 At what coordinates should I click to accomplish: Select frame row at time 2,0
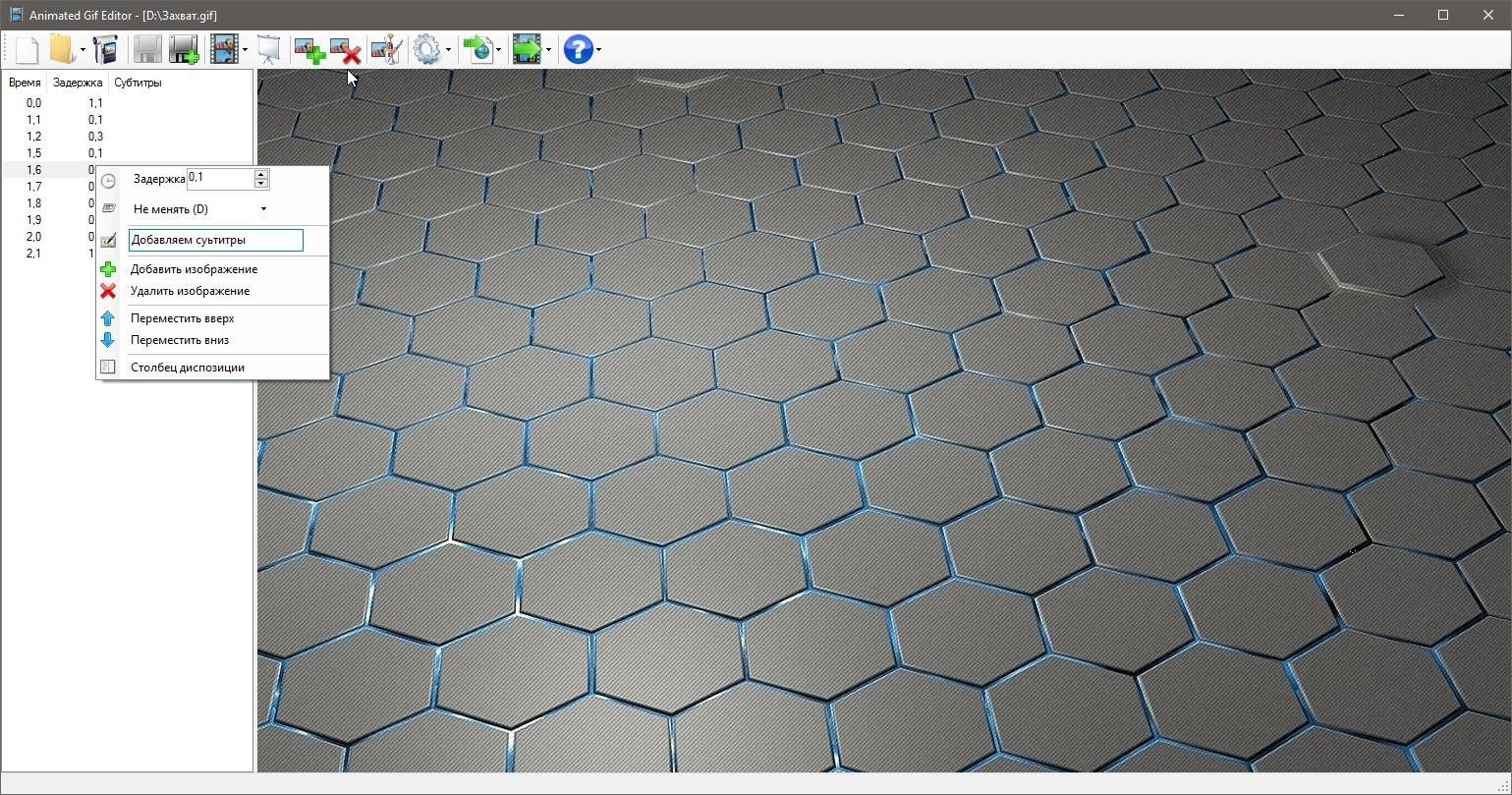click(49, 237)
